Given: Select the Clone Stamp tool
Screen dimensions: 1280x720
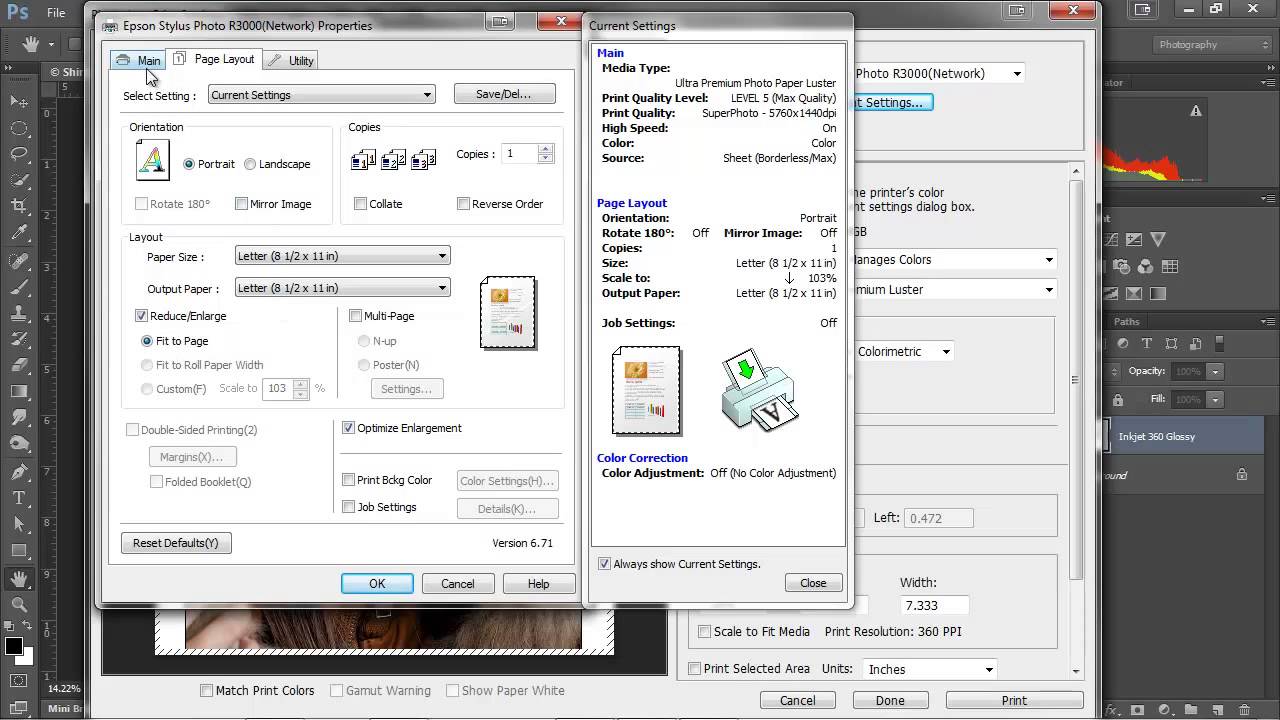Looking at the screenshot, I should click(x=19, y=312).
